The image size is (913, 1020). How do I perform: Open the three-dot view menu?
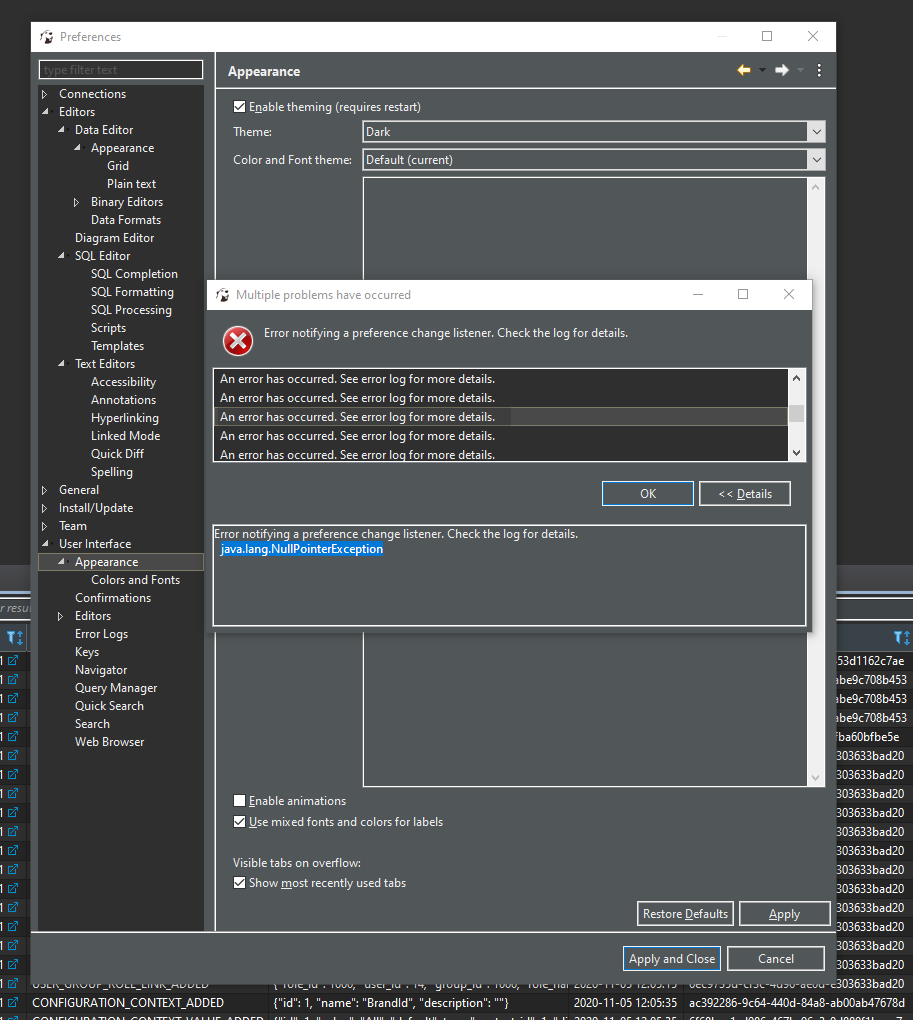[817, 70]
